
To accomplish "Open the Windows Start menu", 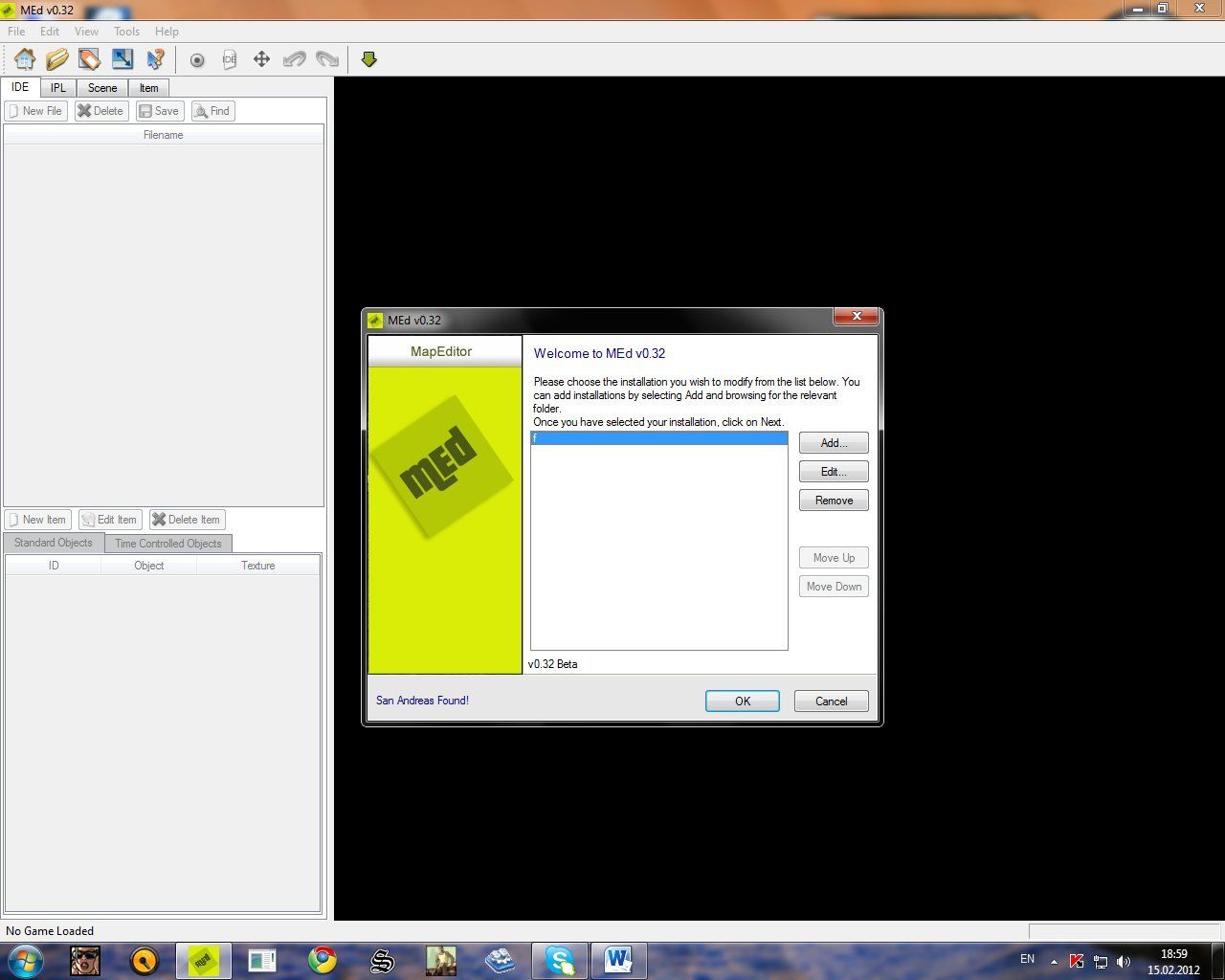I will (x=24, y=960).
